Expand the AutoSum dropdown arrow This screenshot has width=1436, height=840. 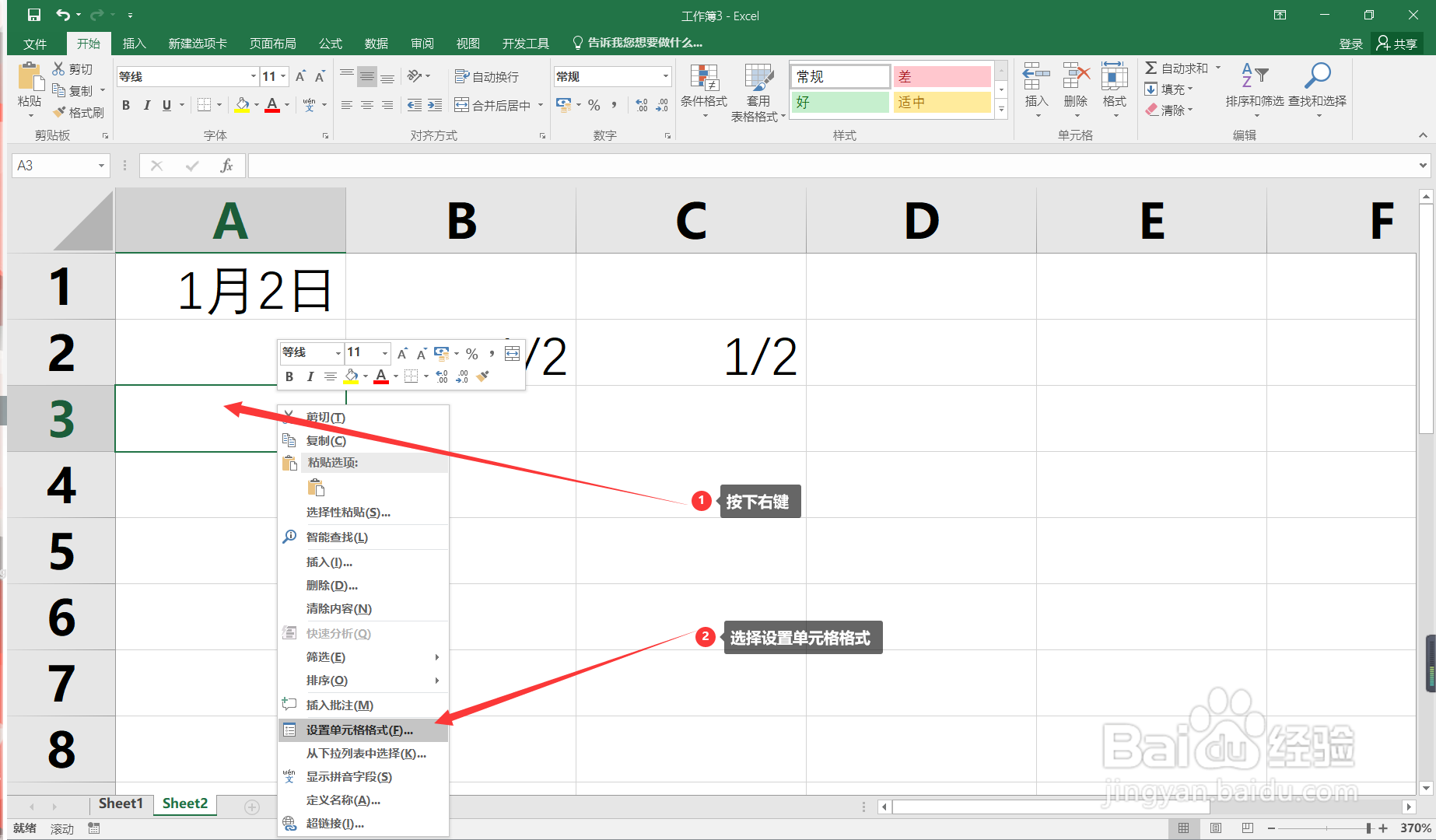(1218, 68)
